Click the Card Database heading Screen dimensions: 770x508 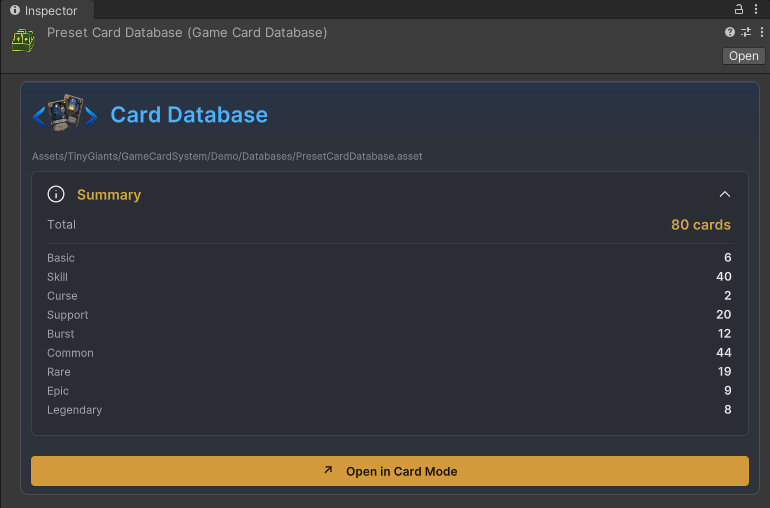click(x=189, y=115)
